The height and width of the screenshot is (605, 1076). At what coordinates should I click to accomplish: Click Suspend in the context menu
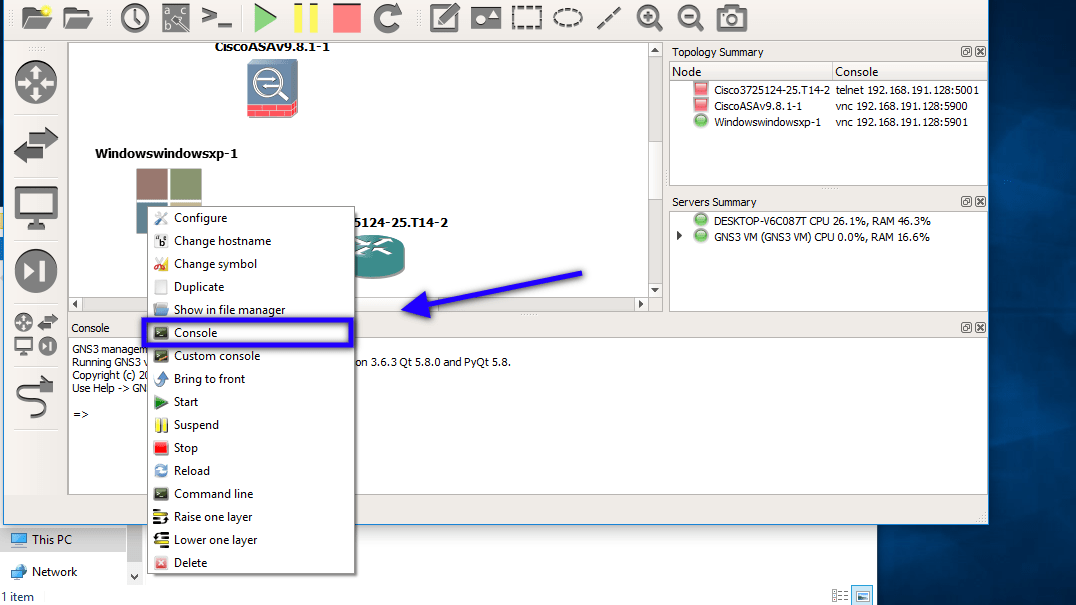click(252, 425)
